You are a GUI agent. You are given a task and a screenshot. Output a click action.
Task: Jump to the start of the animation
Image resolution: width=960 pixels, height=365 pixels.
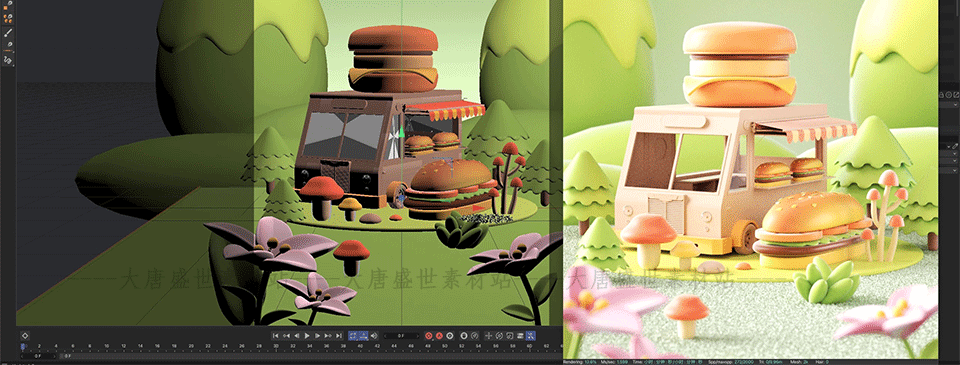click(x=276, y=336)
